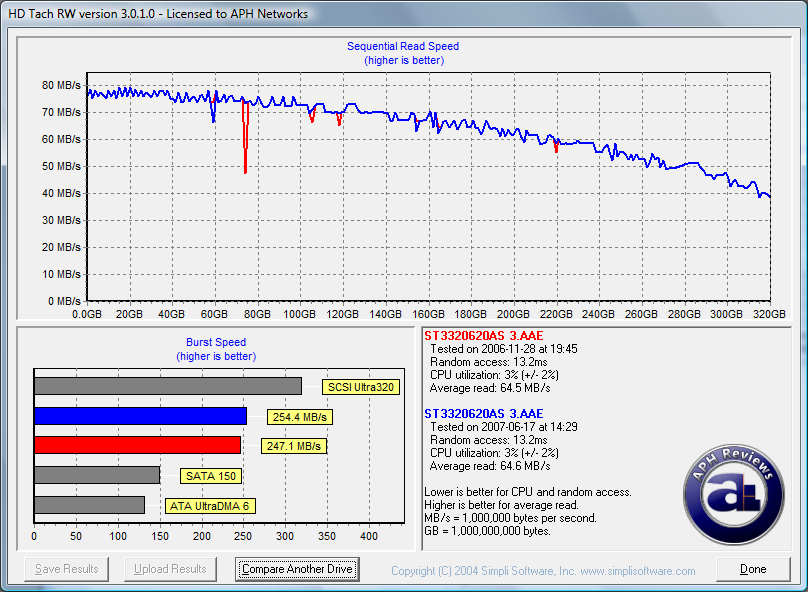Open the www.simplisoftware.com link
Image resolution: width=808 pixels, height=592 pixels.
[x=637, y=571]
